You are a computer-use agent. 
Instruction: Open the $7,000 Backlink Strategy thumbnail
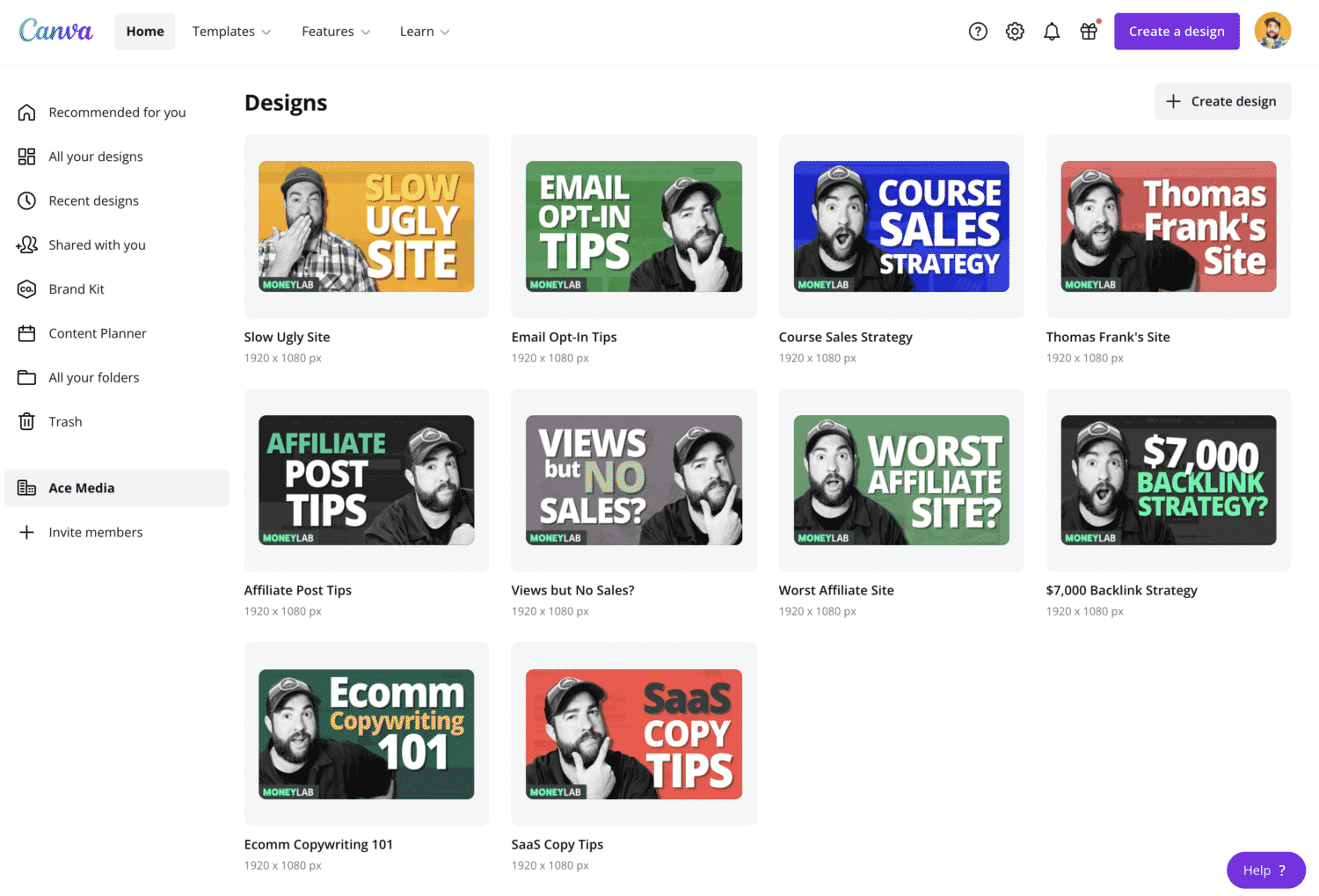1169,480
